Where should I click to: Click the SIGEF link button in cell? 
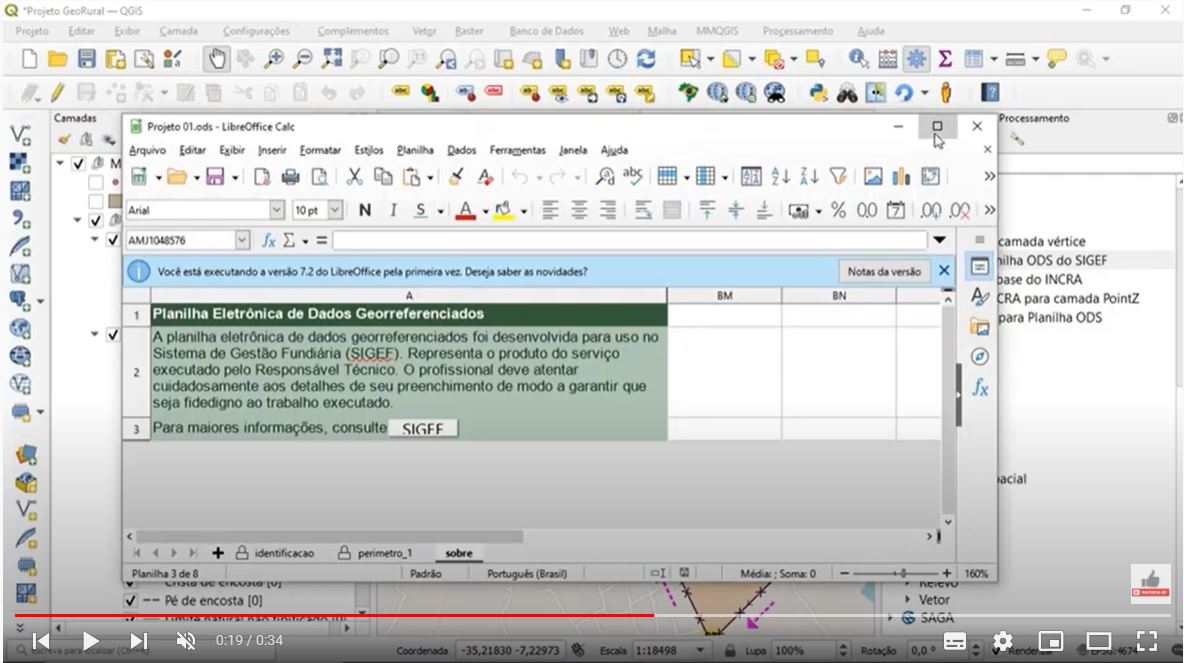tap(422, 429)
